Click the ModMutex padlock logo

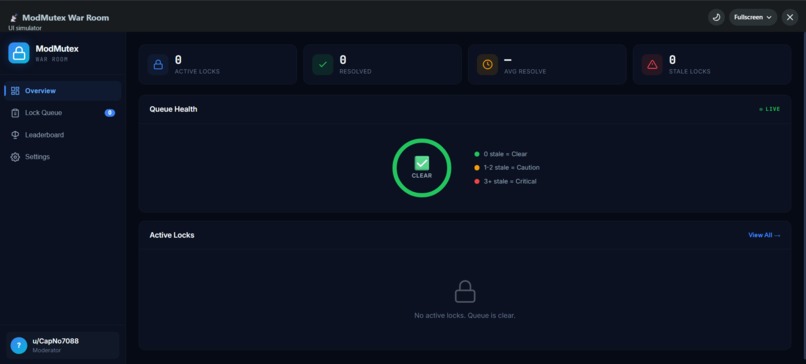coord(19,53)
